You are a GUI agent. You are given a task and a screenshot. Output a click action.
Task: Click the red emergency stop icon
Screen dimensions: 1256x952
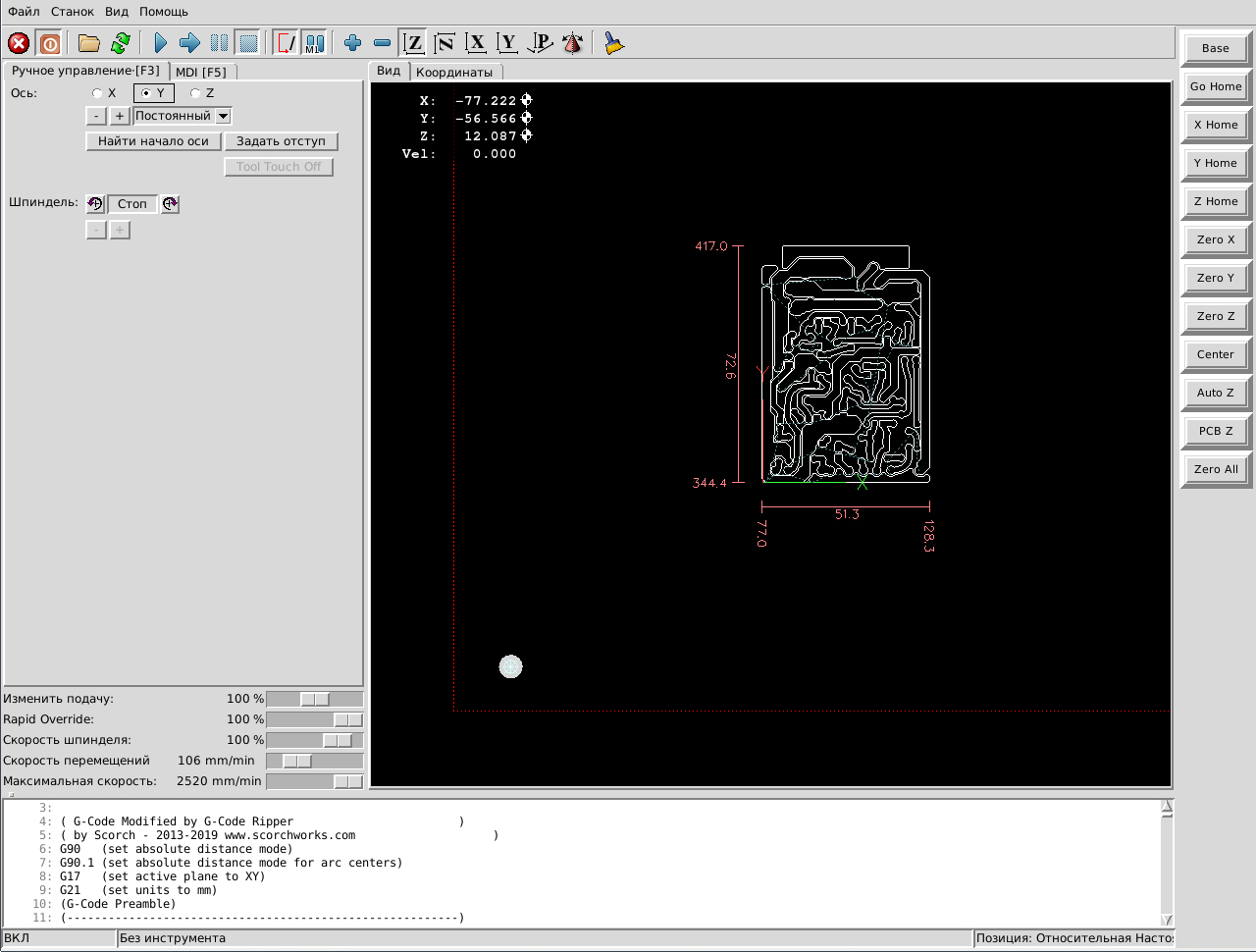19,43
